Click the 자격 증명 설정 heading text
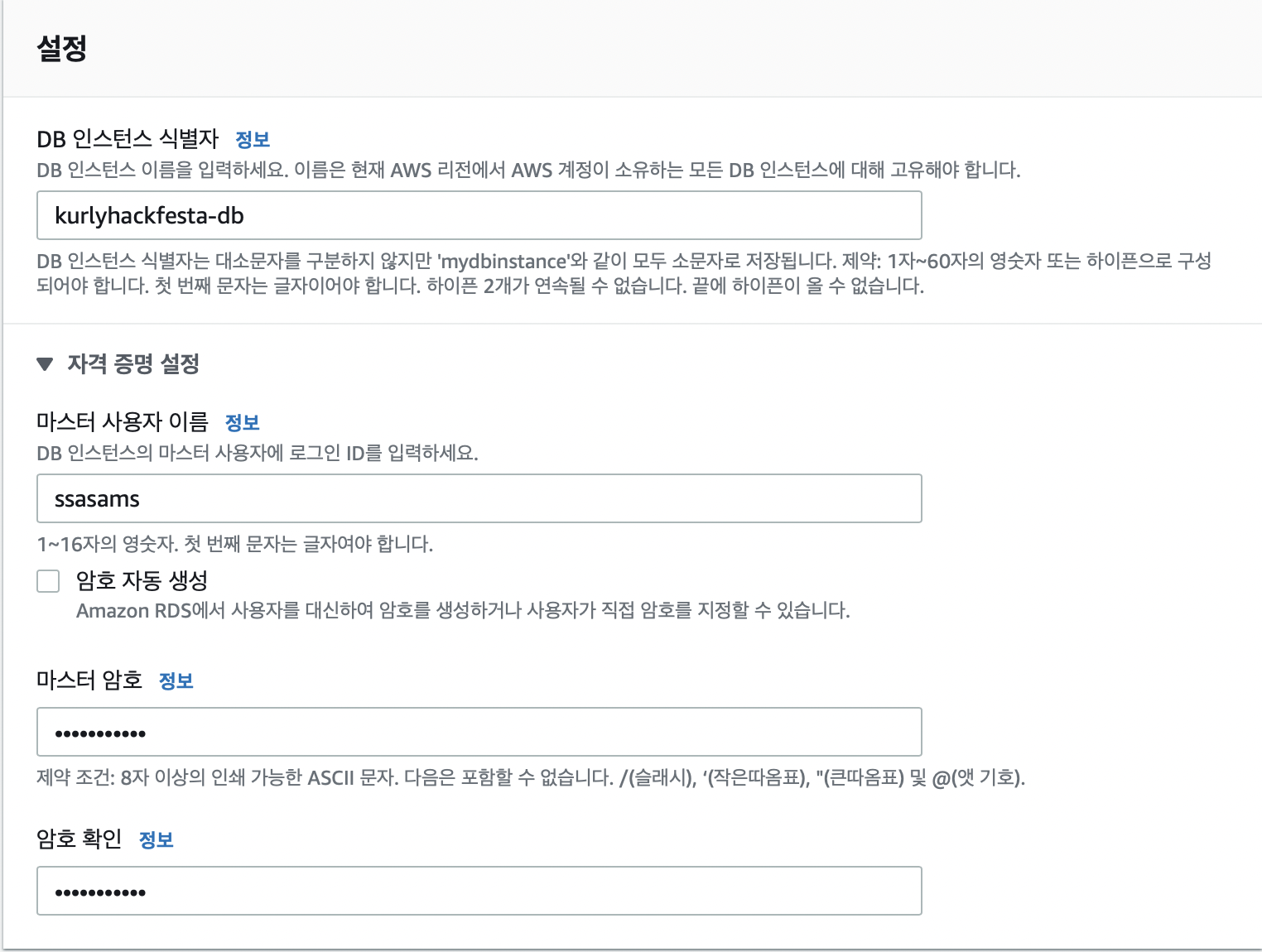1262x952 pixels. pyautogui.click(x=133, y=363)
